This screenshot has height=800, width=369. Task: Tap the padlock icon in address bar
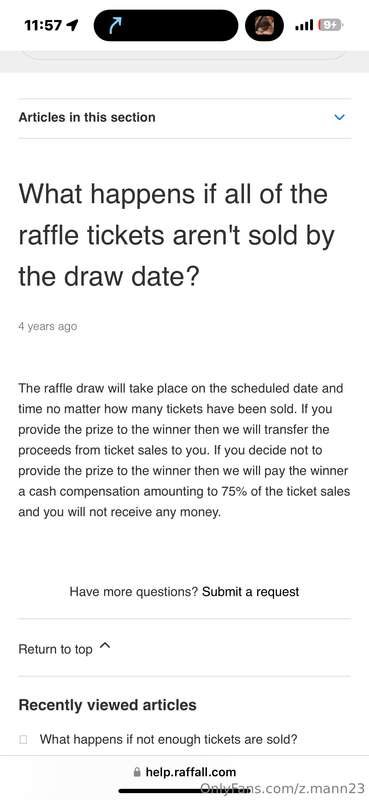(x=136, y=772)
